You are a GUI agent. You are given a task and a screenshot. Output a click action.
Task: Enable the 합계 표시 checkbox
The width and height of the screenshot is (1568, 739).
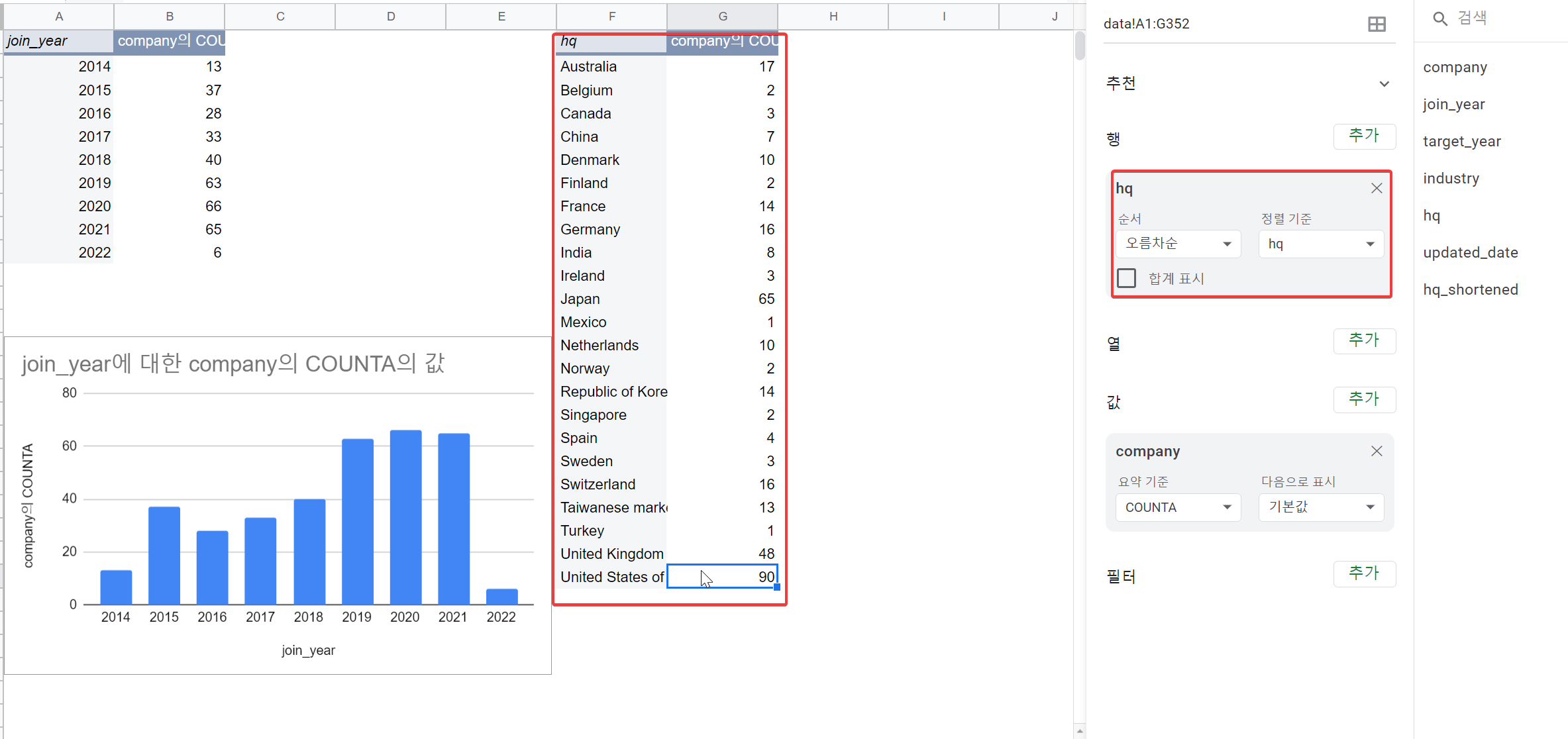(1126, 278)
